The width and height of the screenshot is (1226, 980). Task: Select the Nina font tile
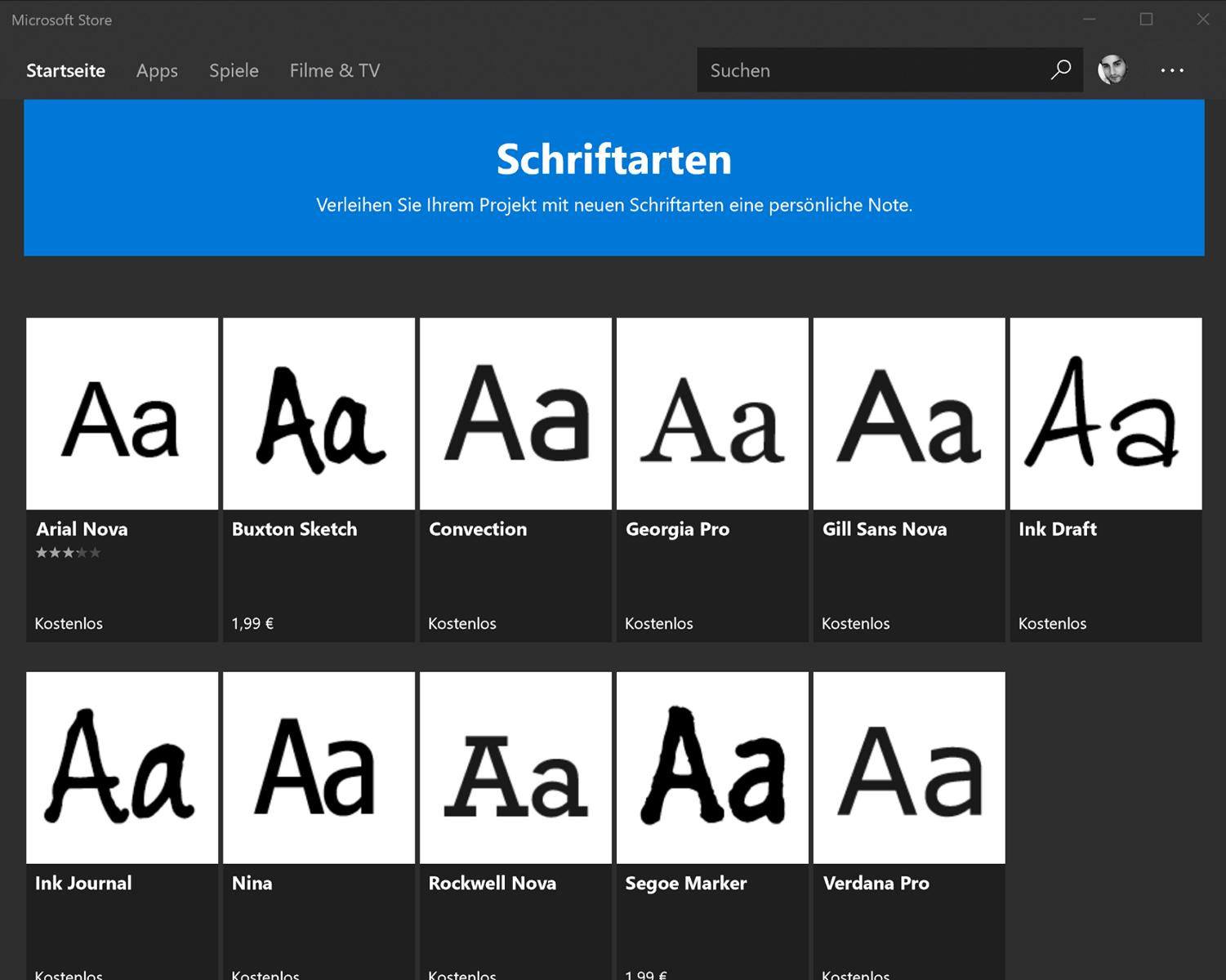tap(319, 768)
